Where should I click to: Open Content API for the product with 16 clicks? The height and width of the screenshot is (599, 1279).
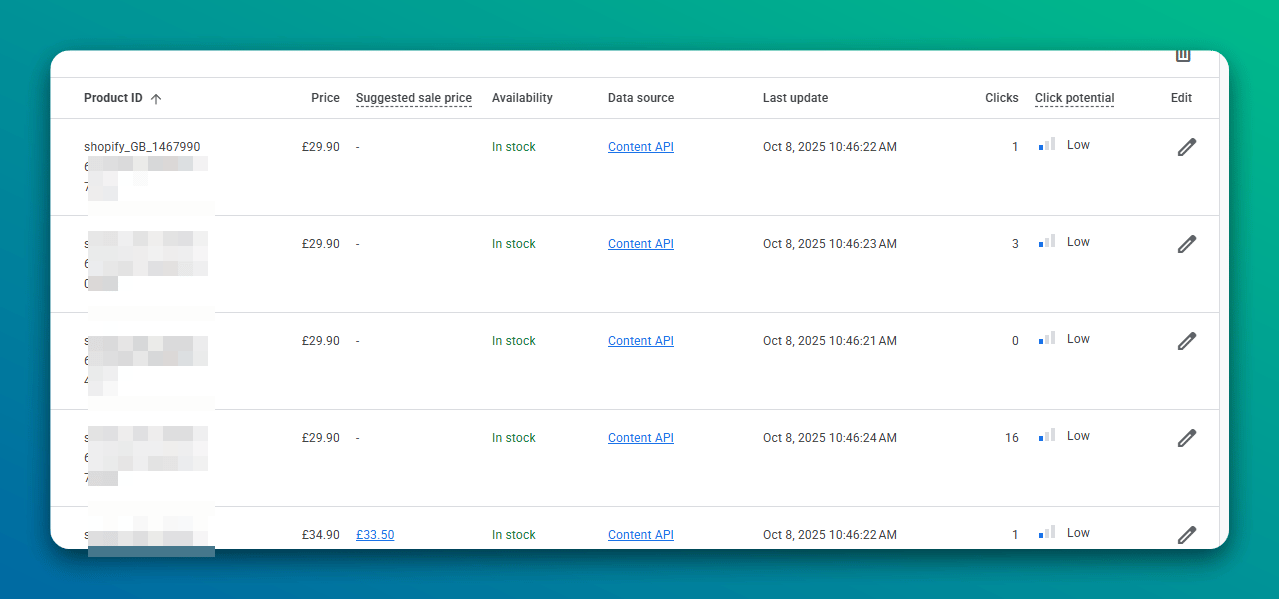640,437
